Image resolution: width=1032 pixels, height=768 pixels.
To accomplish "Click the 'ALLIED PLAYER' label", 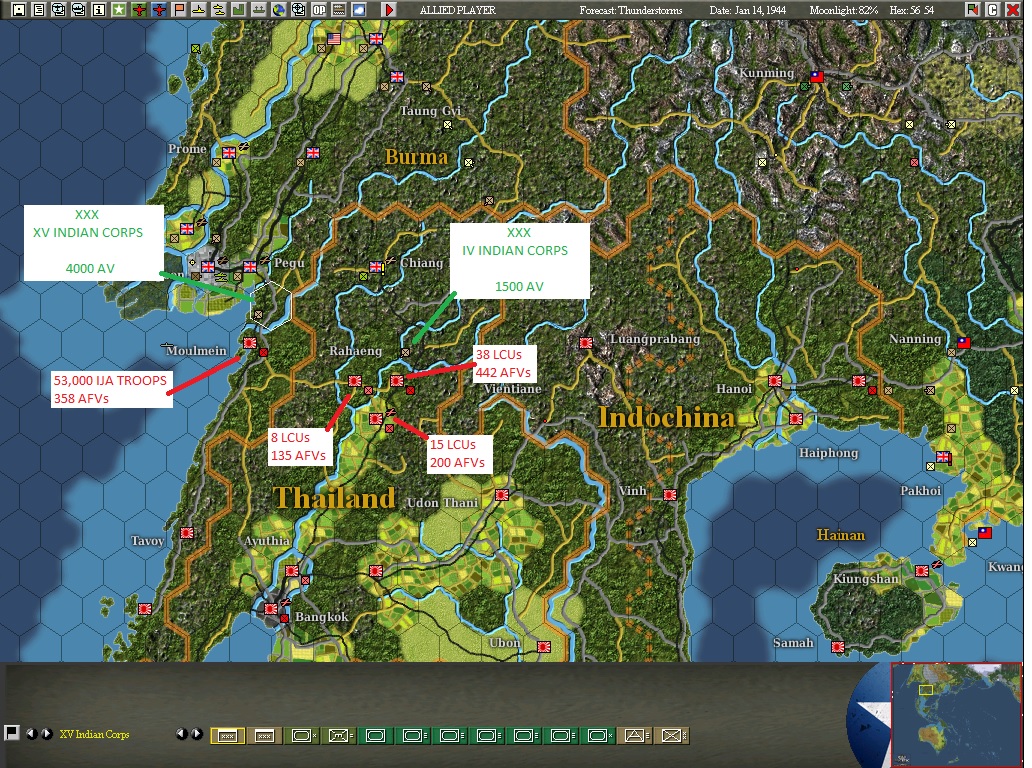I will click(x=457, y=10).
